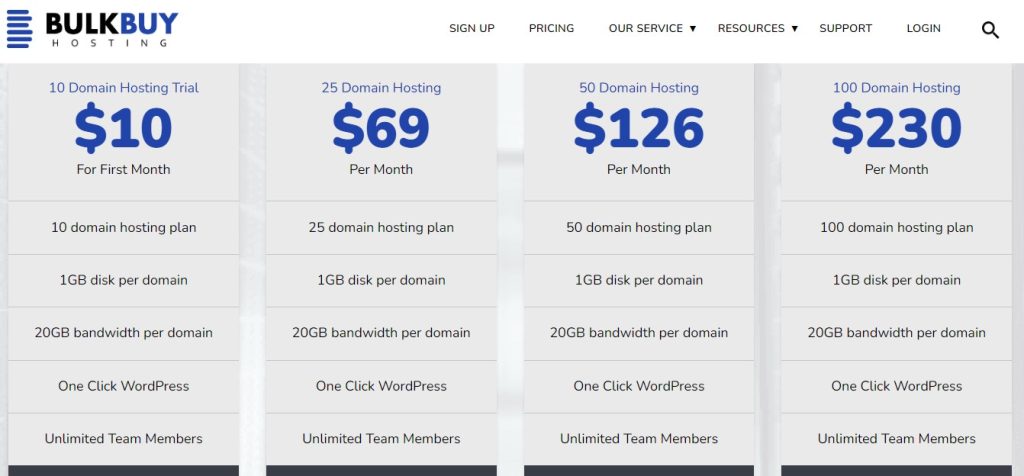The height and width of the screenshot is (476, 1024).
Task: Click One Click WordPress in the $10 plan
Action: click(x=124, y=386)
